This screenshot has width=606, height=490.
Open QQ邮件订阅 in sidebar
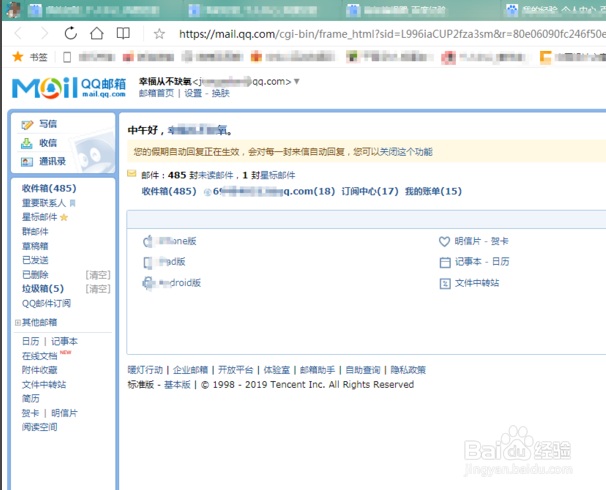coord(46,303)
